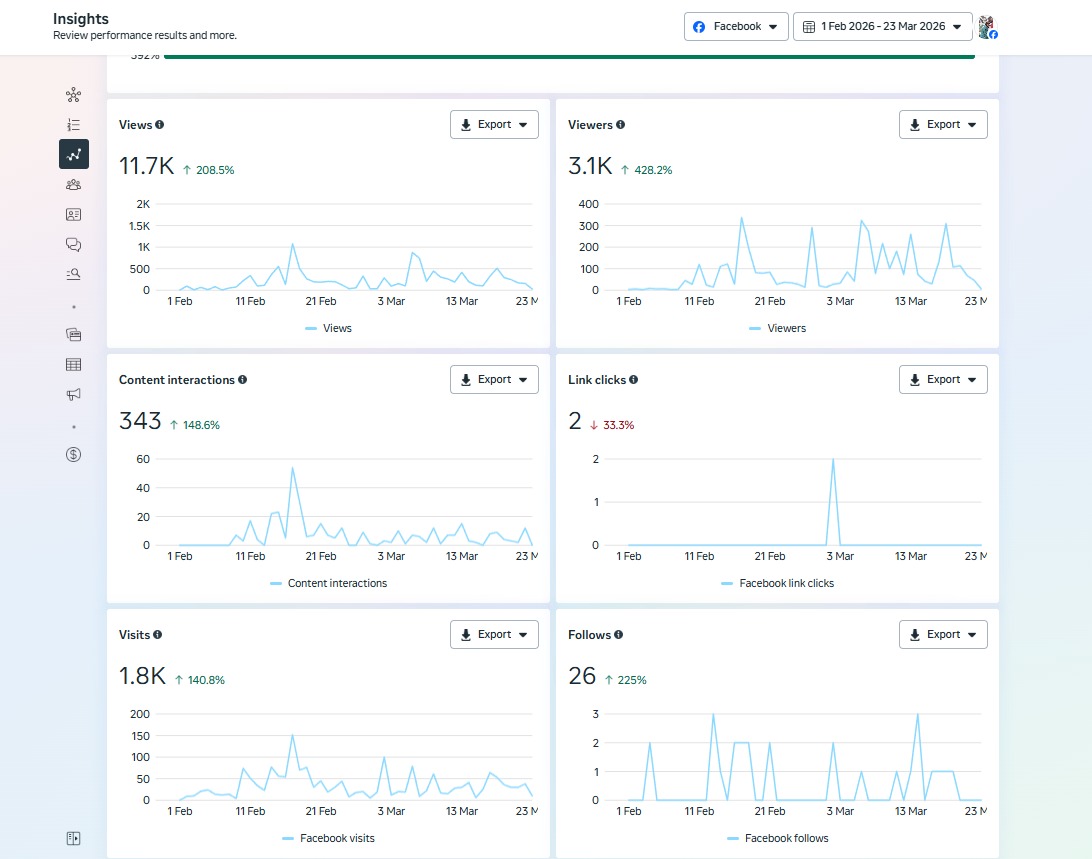Toggle the Views series in chart legend

(329, 328)
